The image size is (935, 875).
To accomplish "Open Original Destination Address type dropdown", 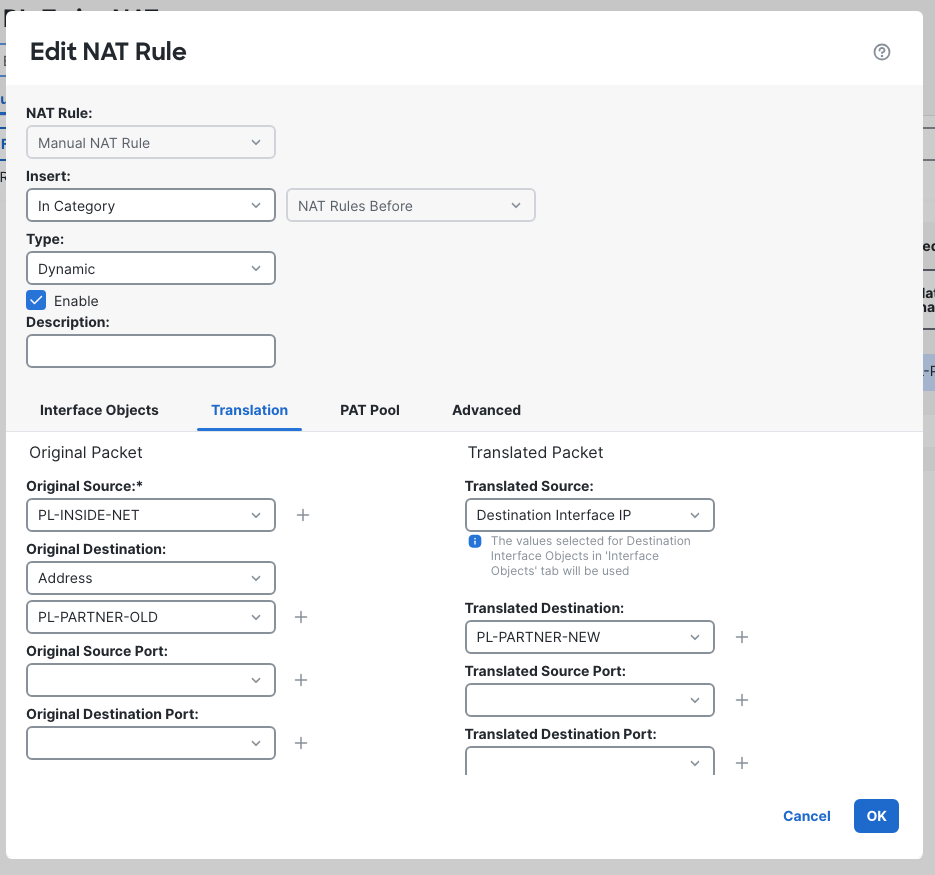I will (151, 578).
